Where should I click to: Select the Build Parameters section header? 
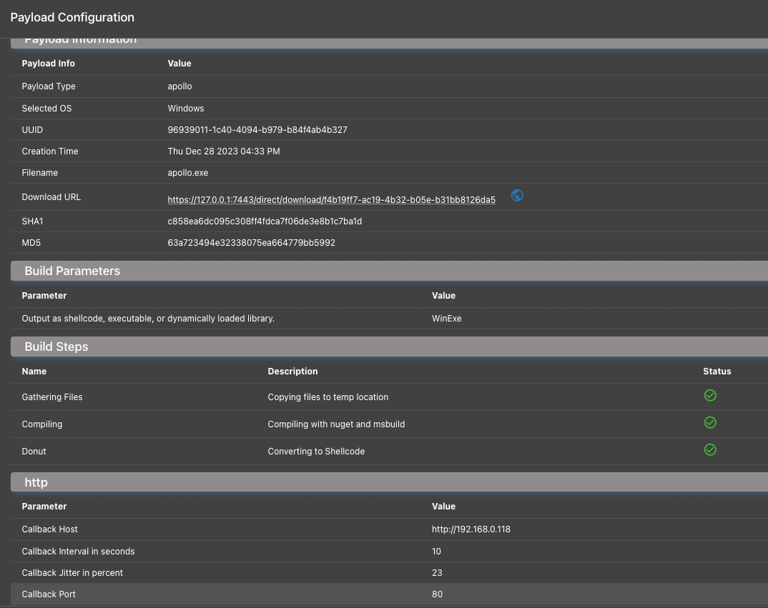(x=389, y=271)
